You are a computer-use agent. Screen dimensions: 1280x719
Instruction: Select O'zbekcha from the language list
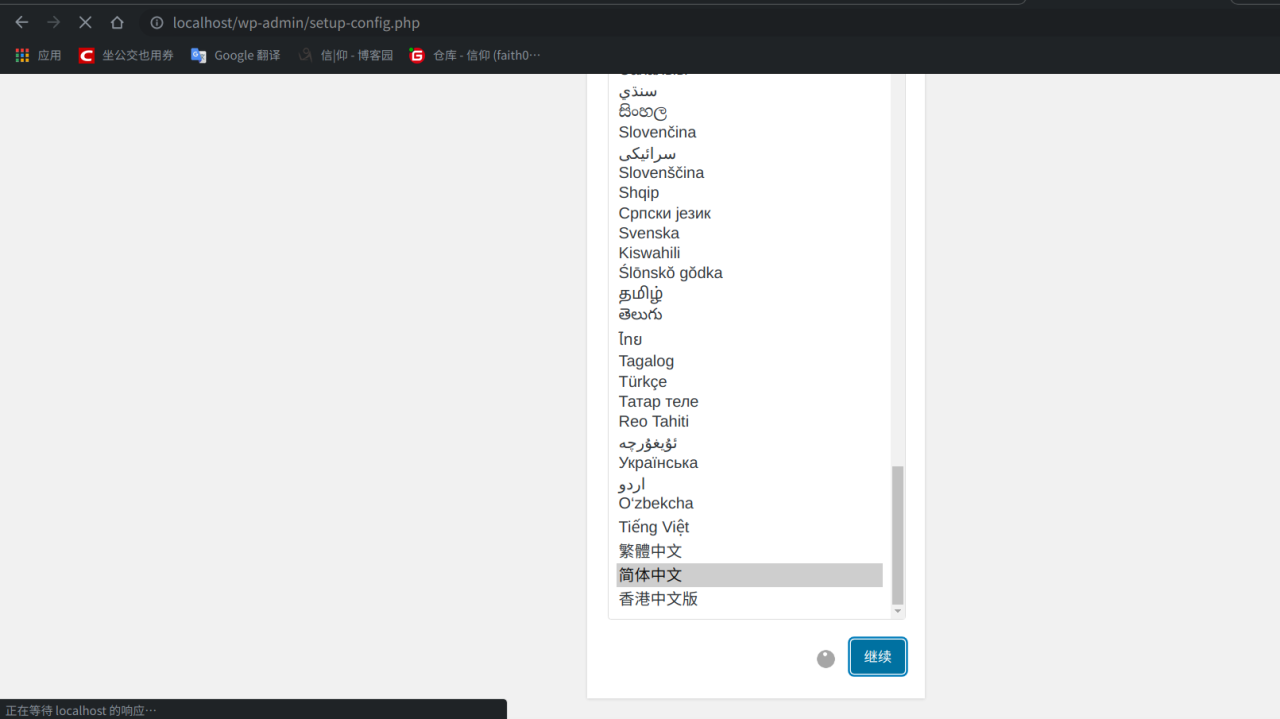(x=656, y=503)
